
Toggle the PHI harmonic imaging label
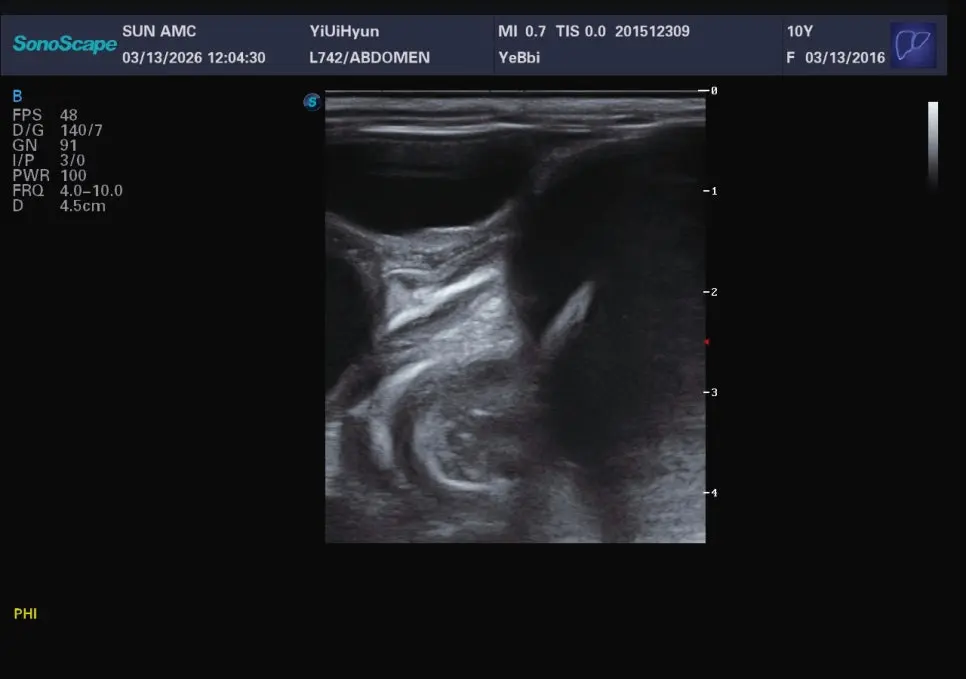(x=25, y=614)
